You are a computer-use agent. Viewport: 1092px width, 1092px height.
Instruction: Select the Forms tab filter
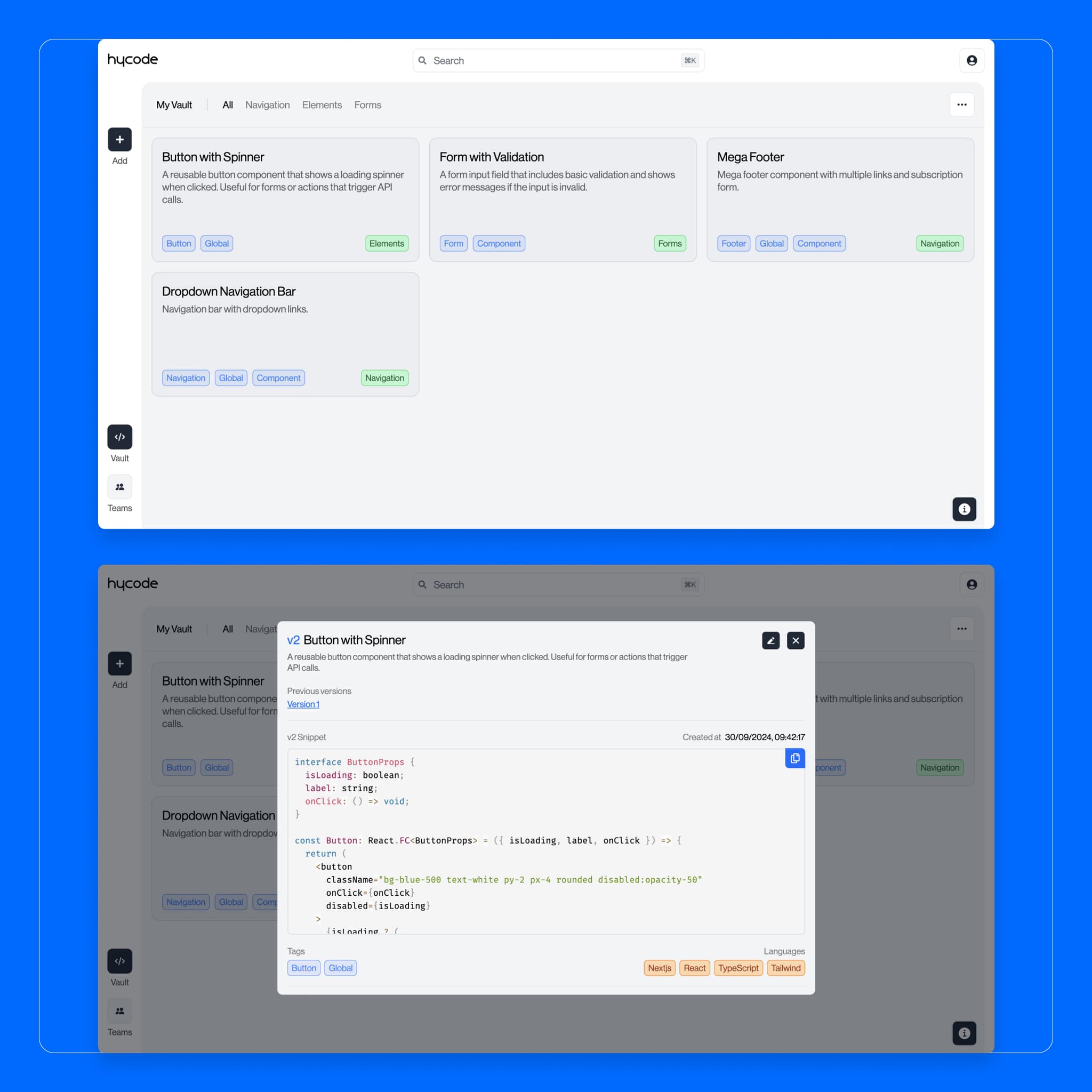[367, 104]
